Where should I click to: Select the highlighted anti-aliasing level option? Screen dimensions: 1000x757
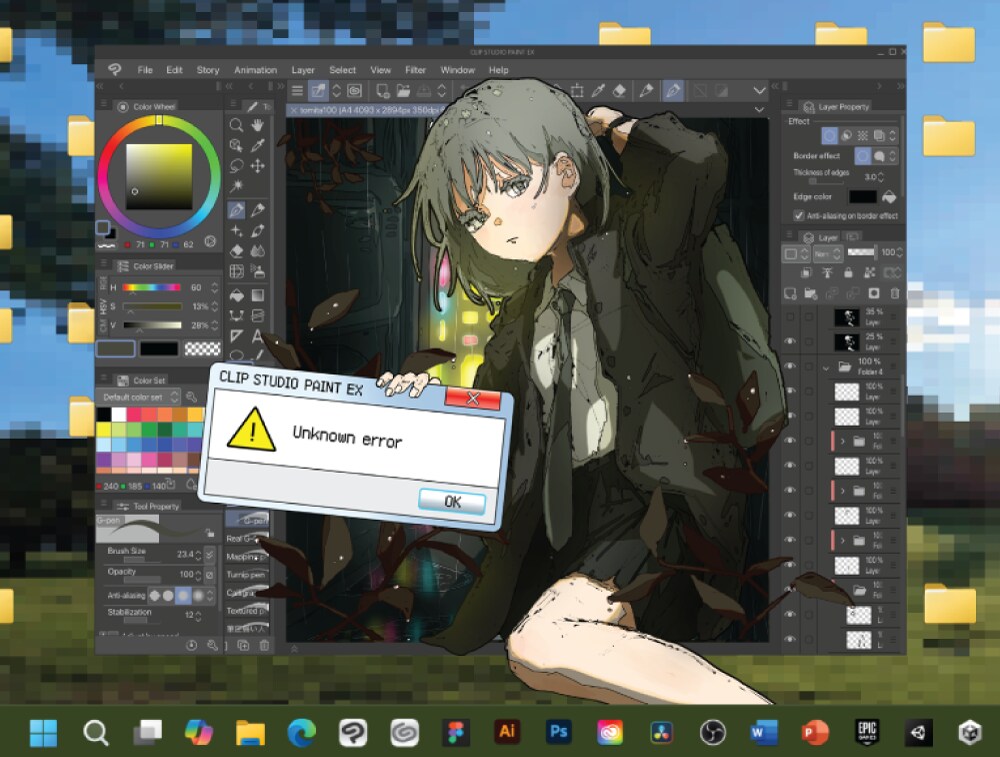click(183, 595)
